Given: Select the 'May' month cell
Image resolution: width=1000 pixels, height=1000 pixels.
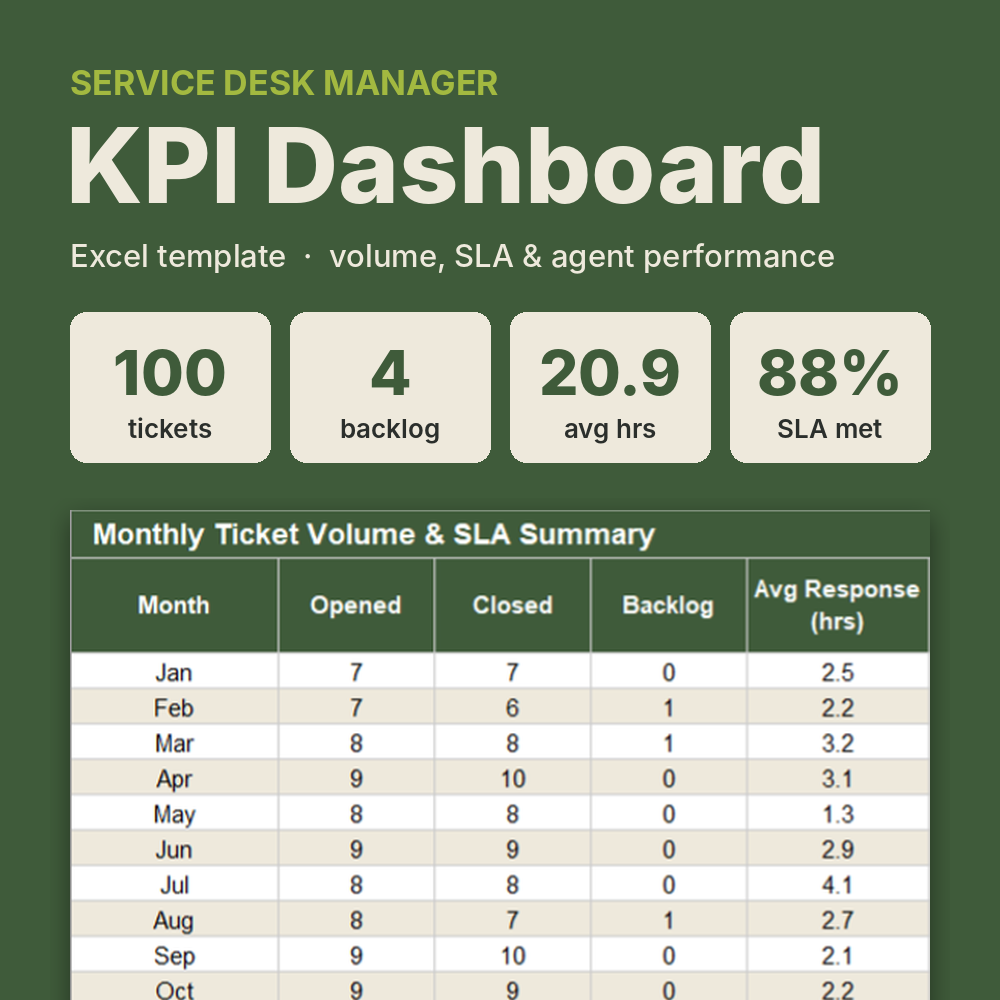Looking at the screenshot, I should [174, 814].
